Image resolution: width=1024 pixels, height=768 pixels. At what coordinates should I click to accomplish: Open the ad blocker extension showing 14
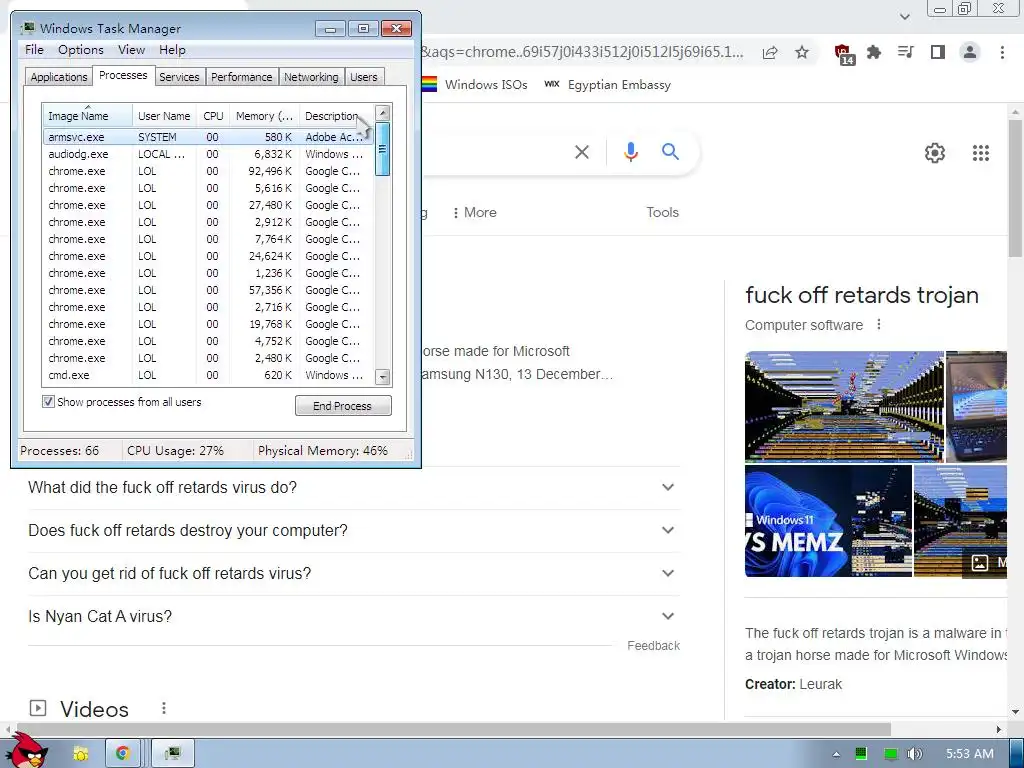(844, 54)
